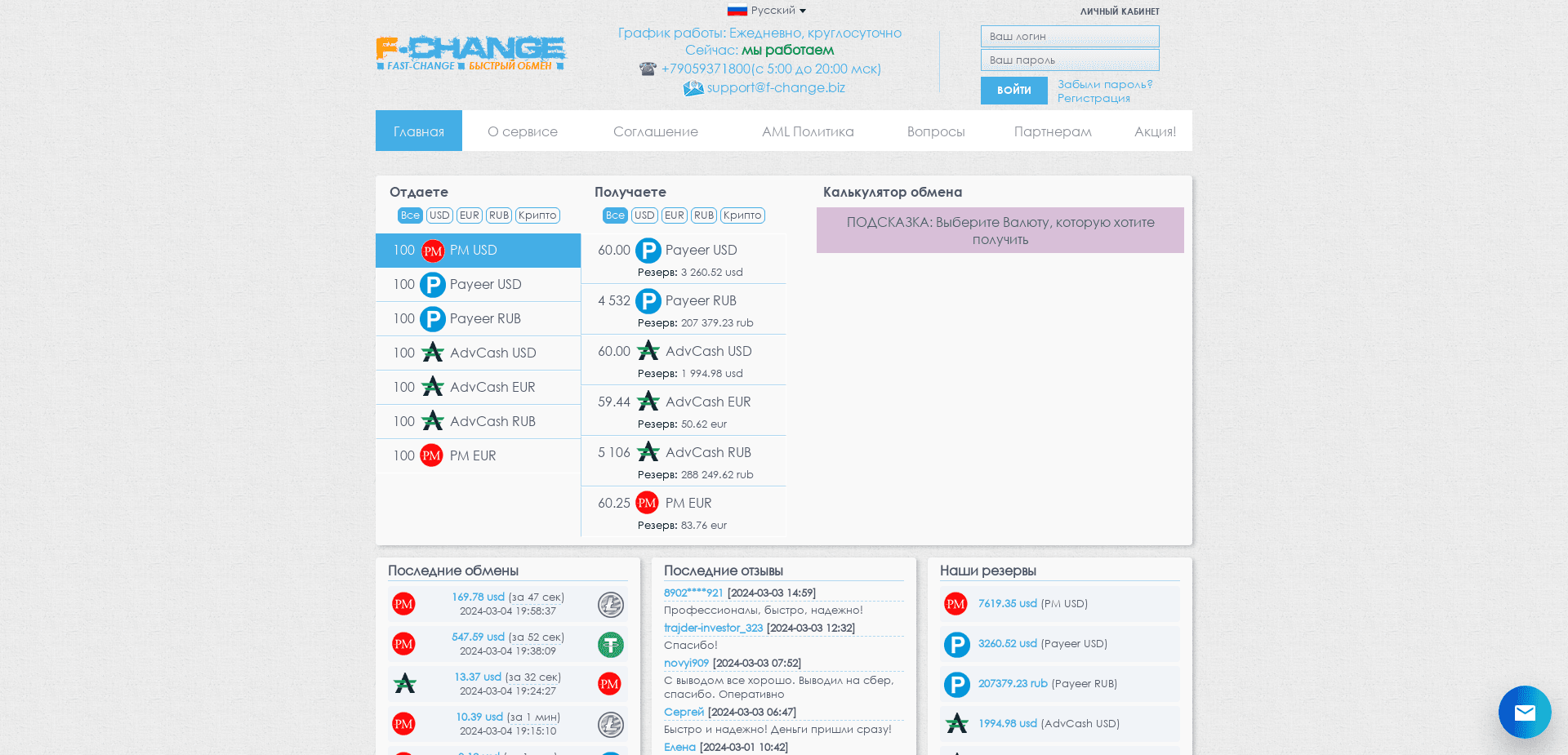The width and height of the screenshot is (1568, 755).
Task: Open the Партнерам tab
Action: [x=1052, y=131]
